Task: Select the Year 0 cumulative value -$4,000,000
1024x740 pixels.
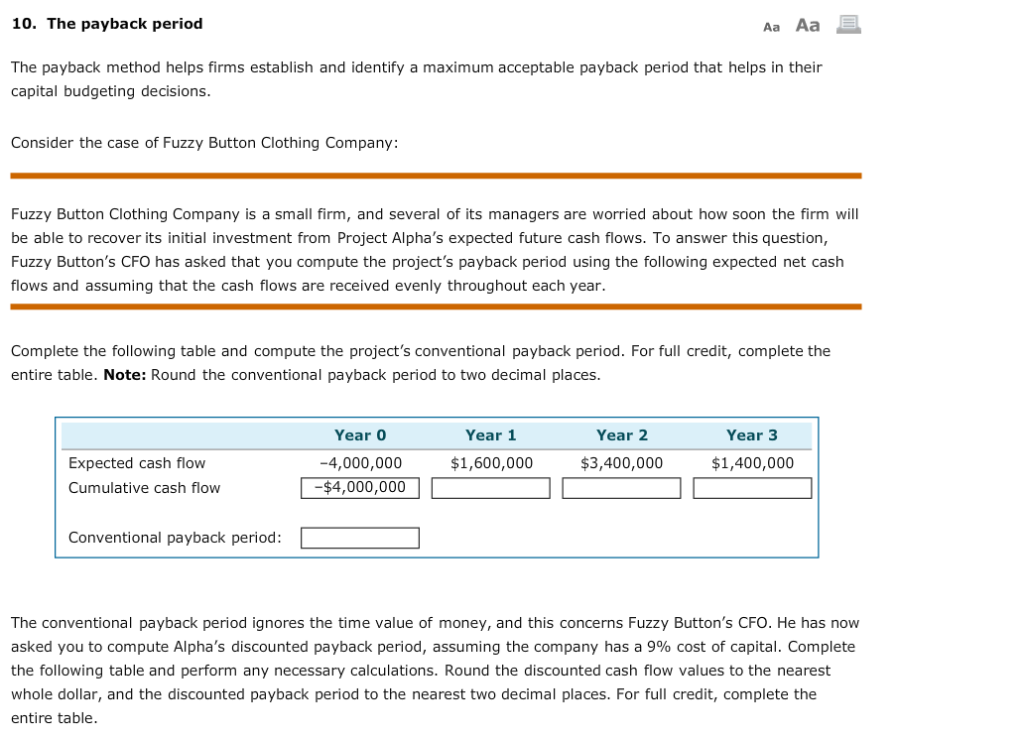Action: click(x=359, y=488)
